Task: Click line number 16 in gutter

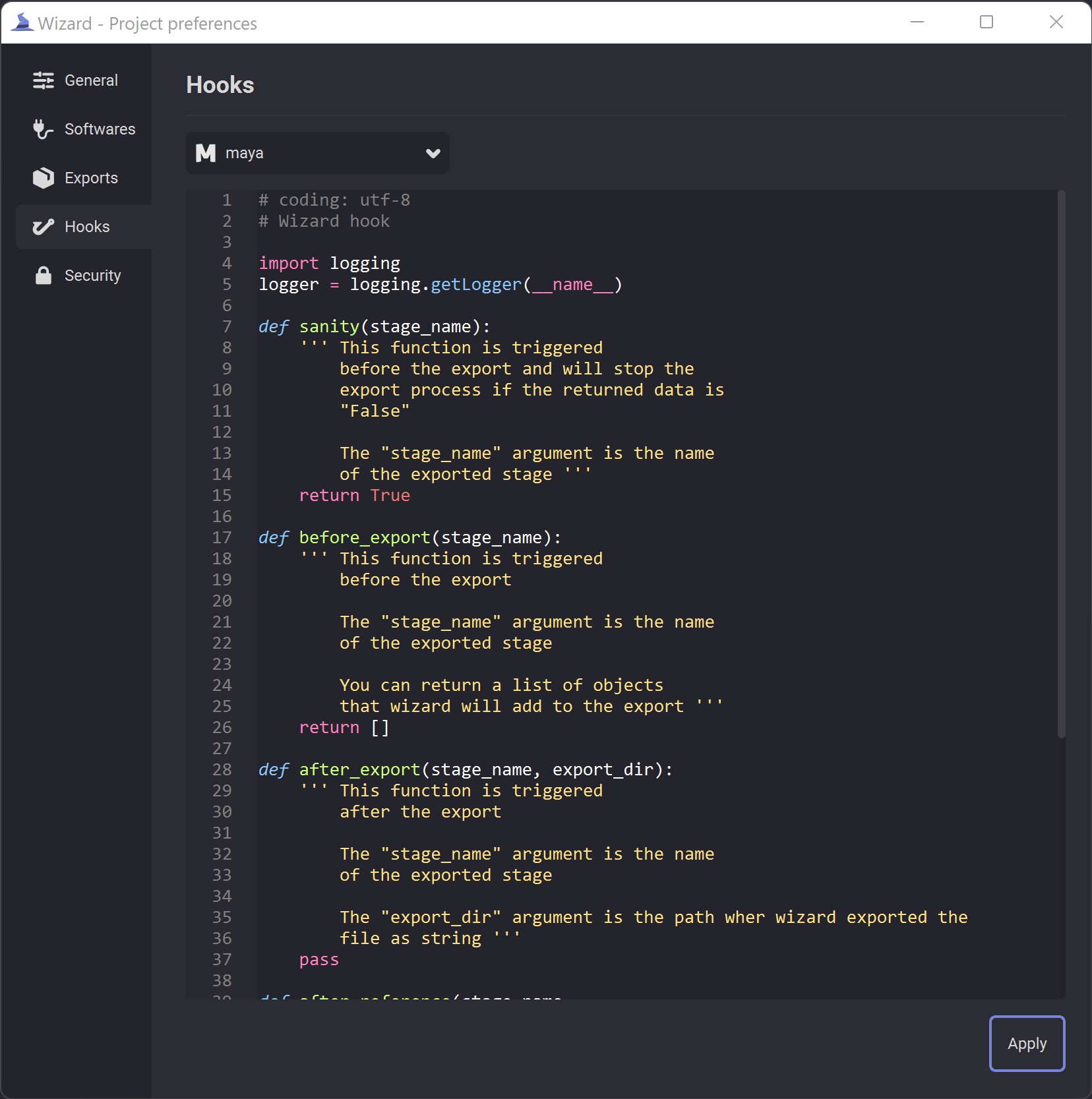Action: point(222,516)
